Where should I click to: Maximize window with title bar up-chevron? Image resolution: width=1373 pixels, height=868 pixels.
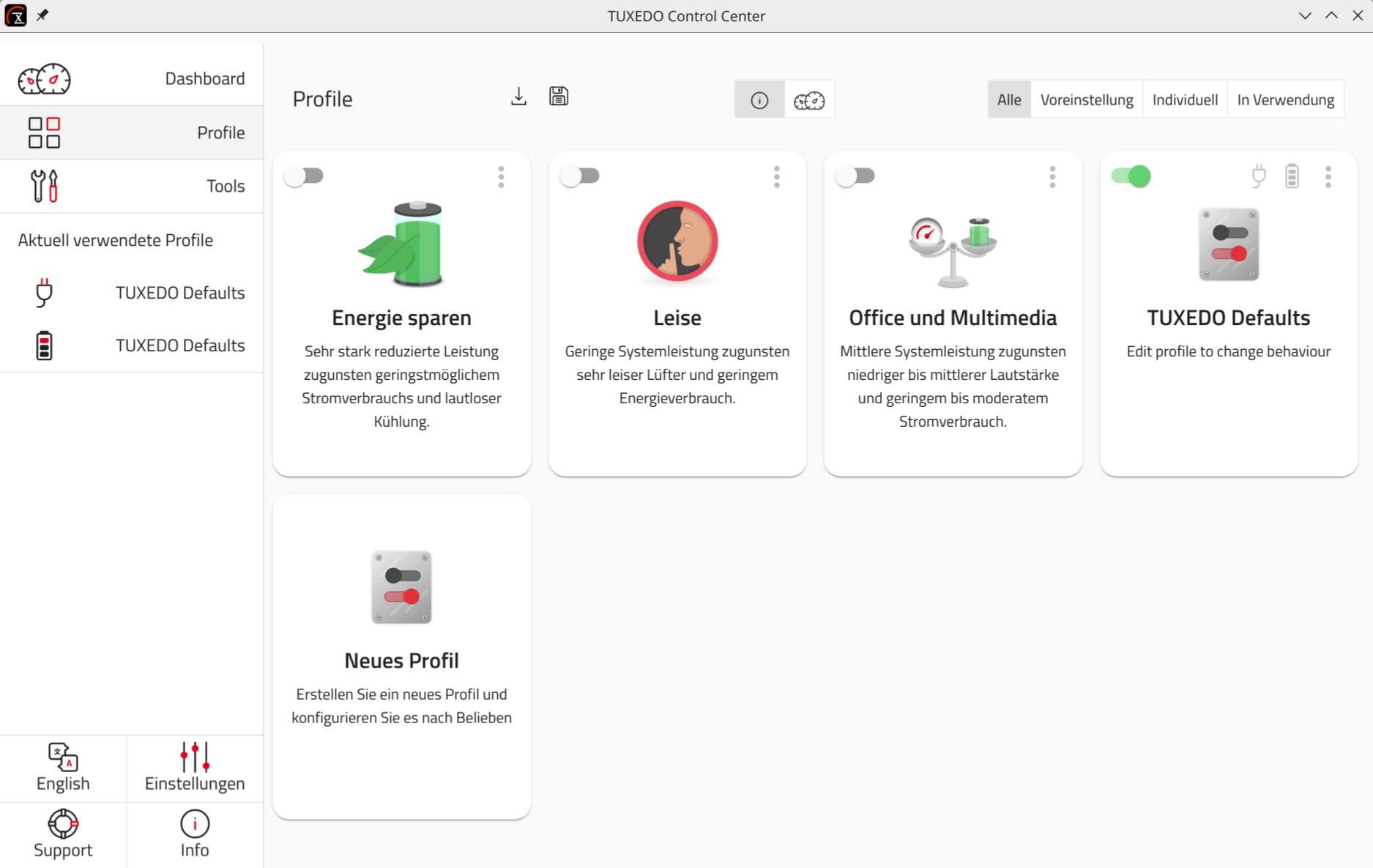point(1331,15)
